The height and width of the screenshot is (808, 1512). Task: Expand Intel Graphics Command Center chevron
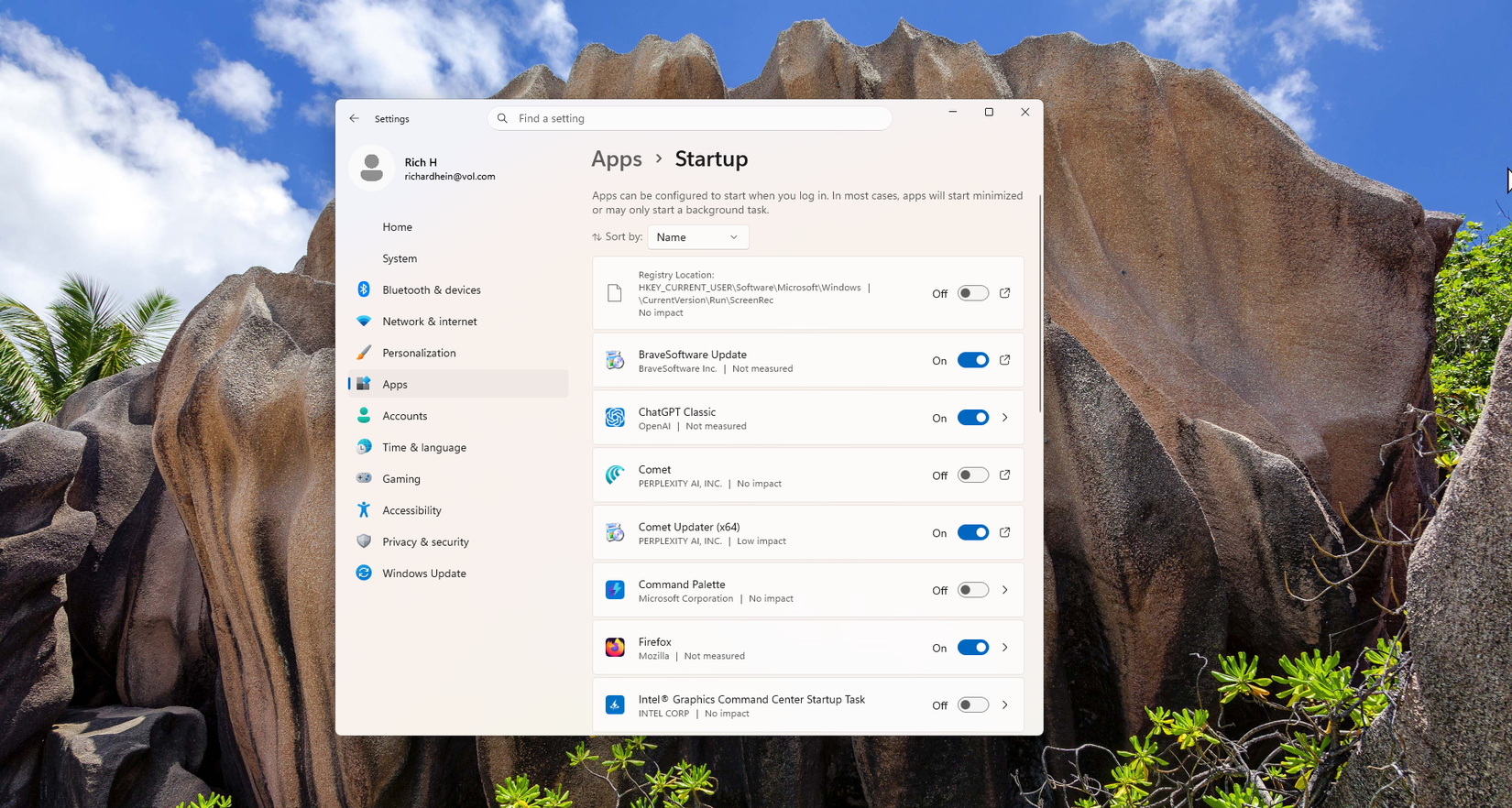(x=1005, y=705)
